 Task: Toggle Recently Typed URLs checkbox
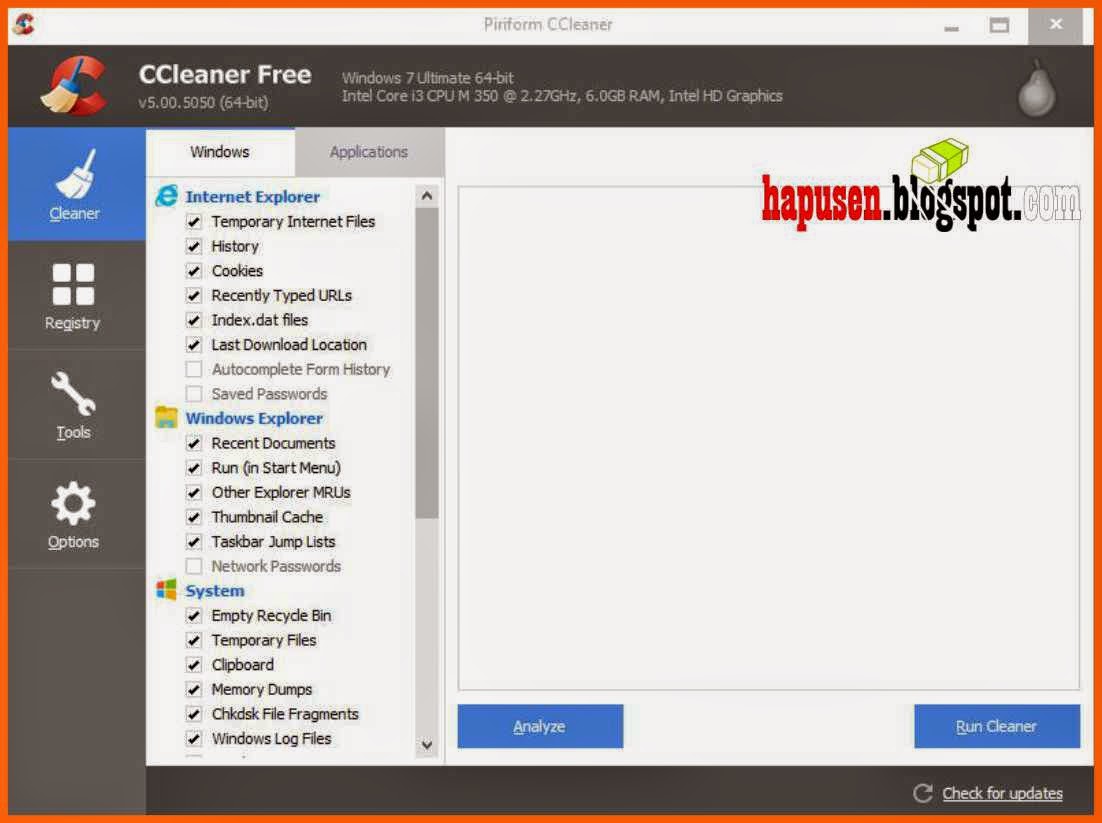tap(194, 296)
